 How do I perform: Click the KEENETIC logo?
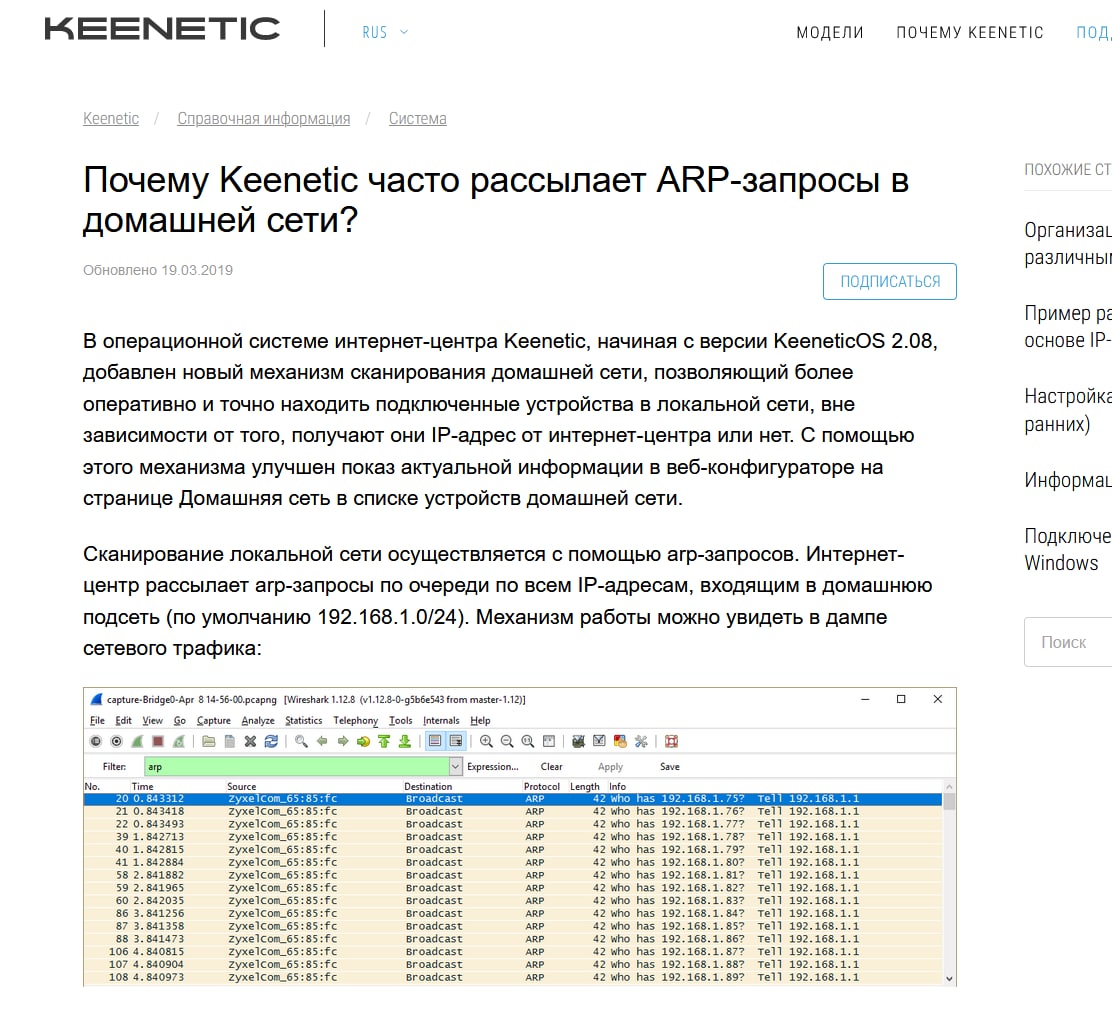[x=162, y=28]
